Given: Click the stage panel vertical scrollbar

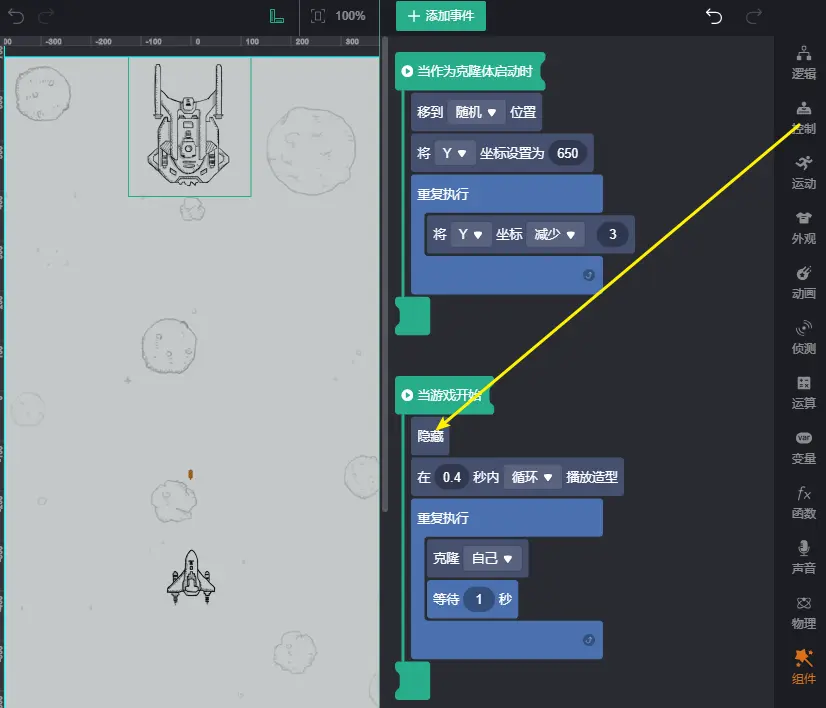Looking at the screenshot, I should click(385, 274).
